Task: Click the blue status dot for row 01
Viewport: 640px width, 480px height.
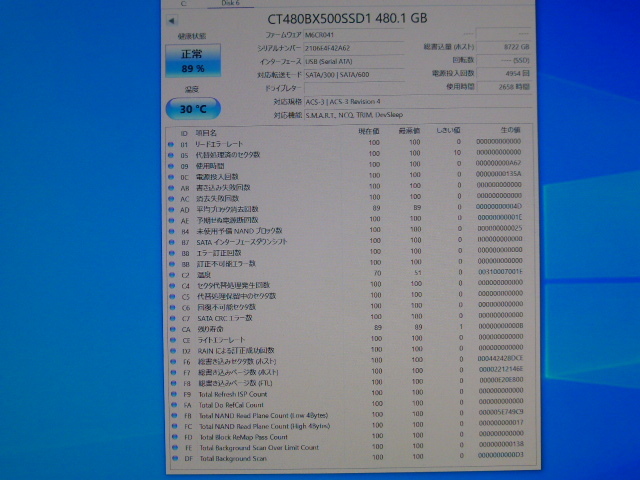Action: click(x=171, y=144)
